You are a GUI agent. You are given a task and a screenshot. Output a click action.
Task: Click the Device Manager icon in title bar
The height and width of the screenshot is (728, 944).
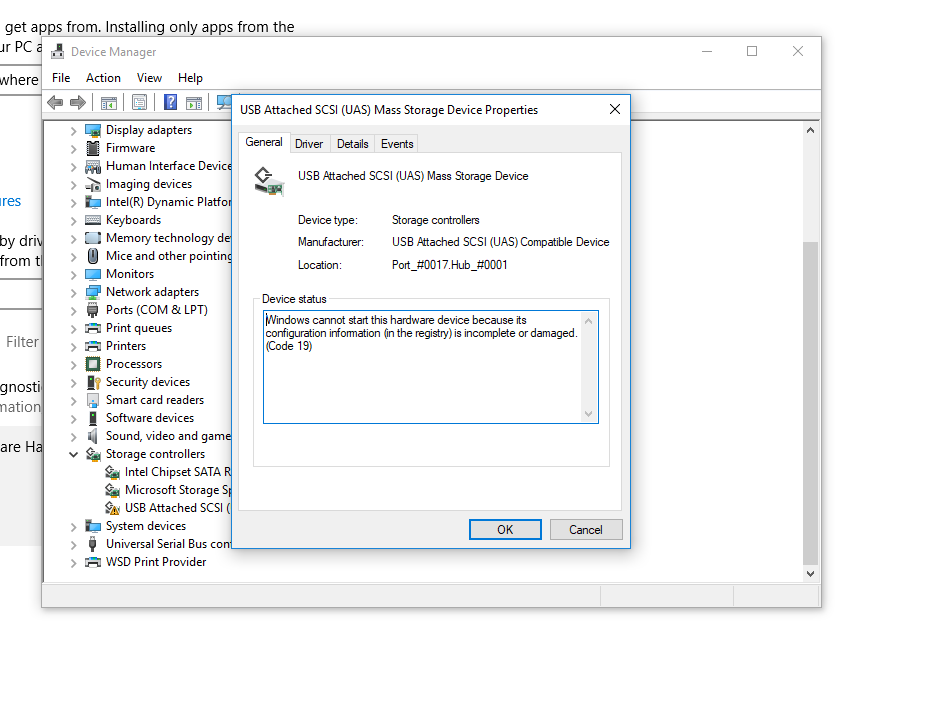(x=56, y=50)
